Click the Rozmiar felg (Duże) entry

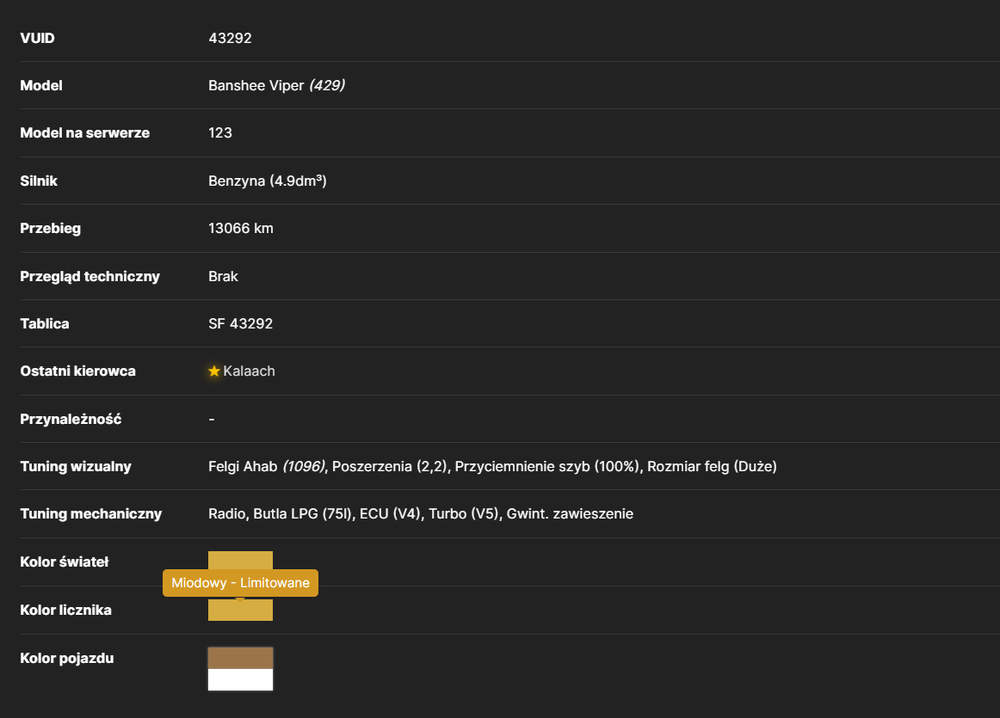[x=712, y=467]
